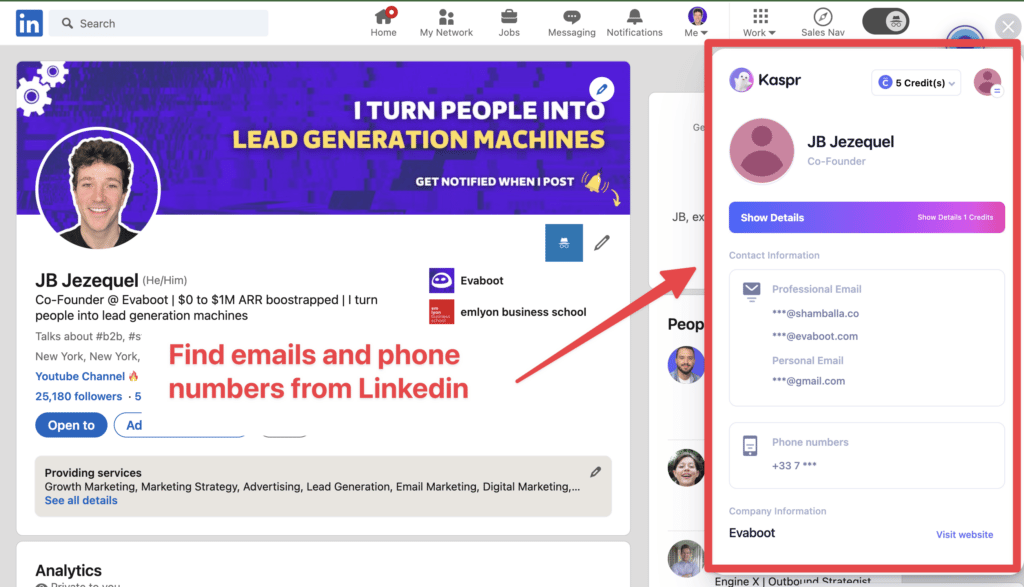Click the blue incognito profile button
This screenshot has width=1024, height=587.
[564, 243]
